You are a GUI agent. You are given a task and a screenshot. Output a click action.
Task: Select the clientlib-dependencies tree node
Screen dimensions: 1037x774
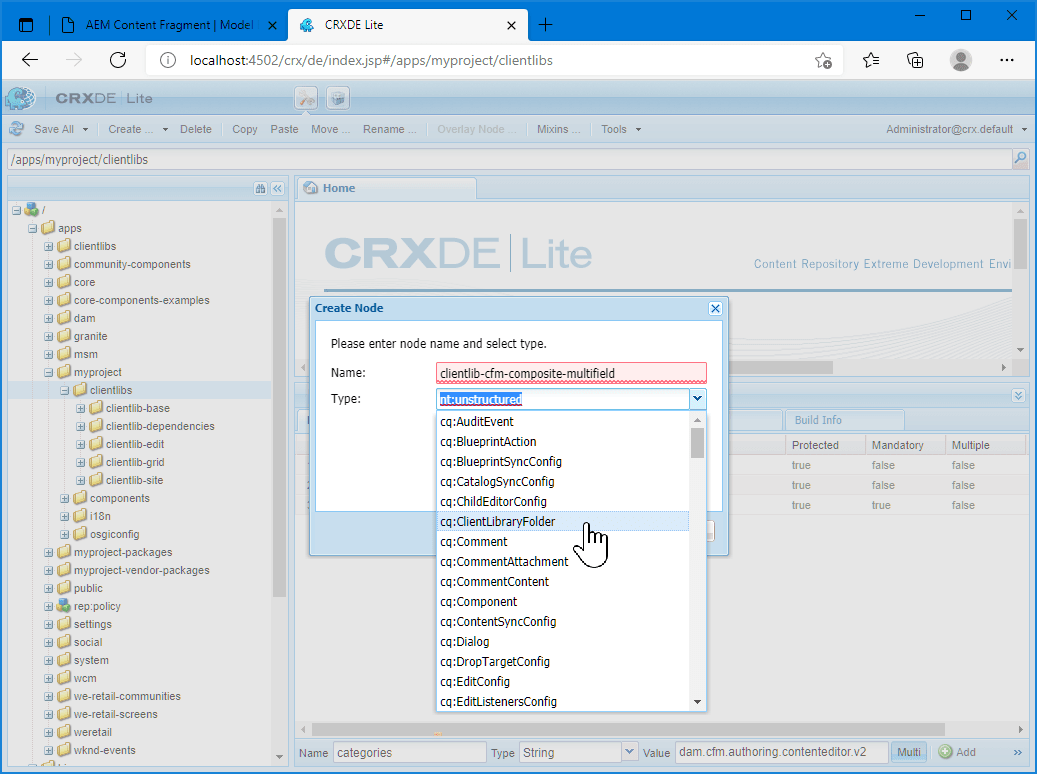click(x=160, y=426)
